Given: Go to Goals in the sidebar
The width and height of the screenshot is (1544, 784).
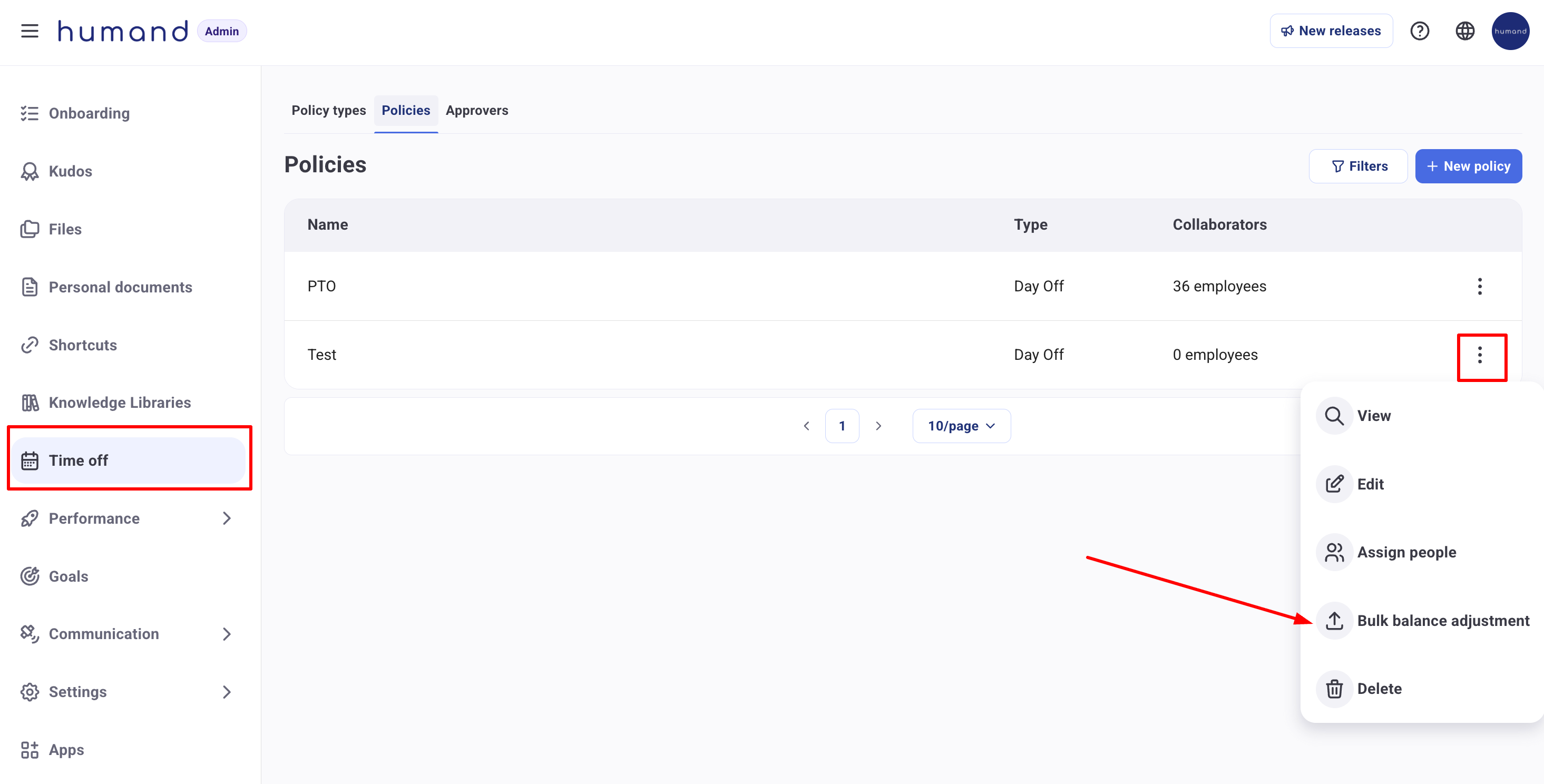Looking at the screenshot, I should 69,576.
